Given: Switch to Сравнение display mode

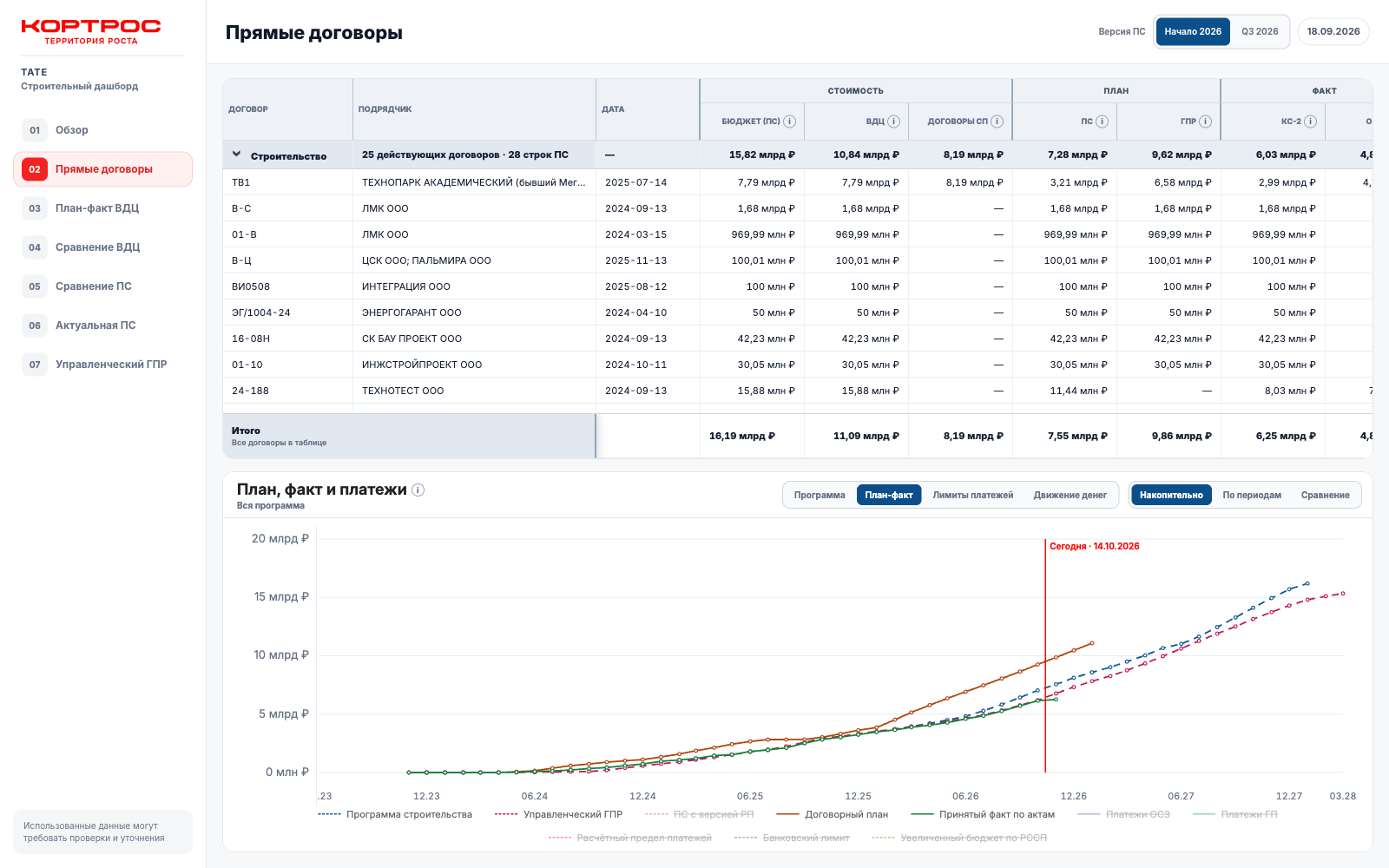Looking at the screenshot, I should point(1325,495).
